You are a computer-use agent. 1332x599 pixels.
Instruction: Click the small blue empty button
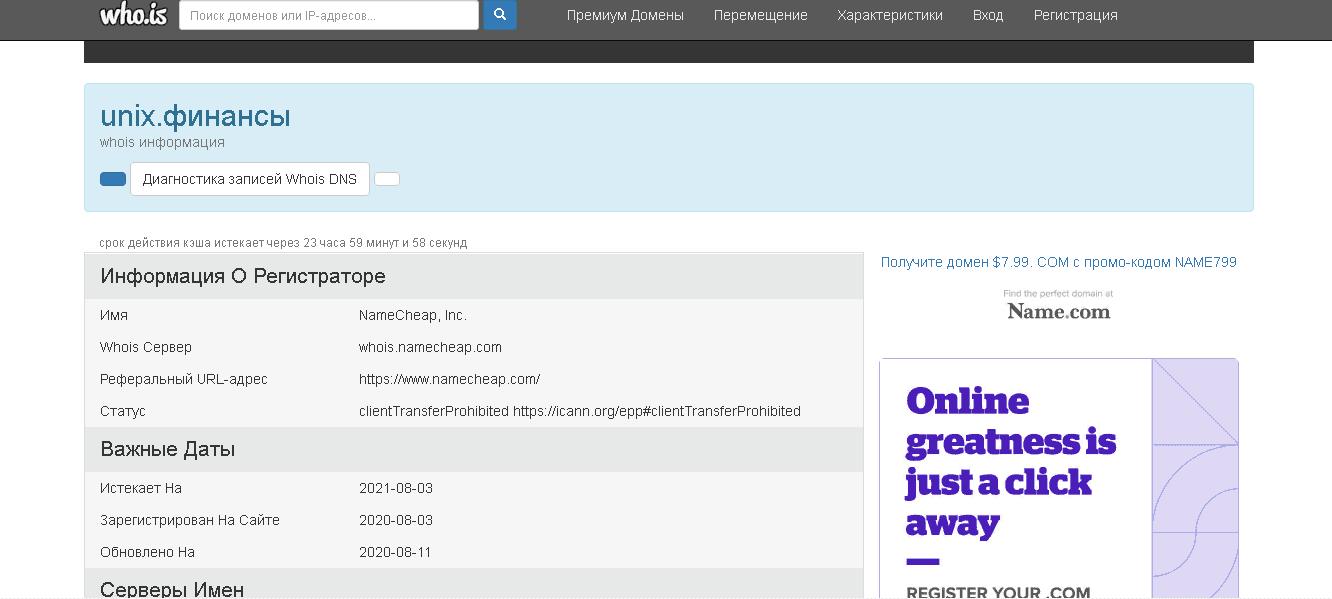click(113, 179)
